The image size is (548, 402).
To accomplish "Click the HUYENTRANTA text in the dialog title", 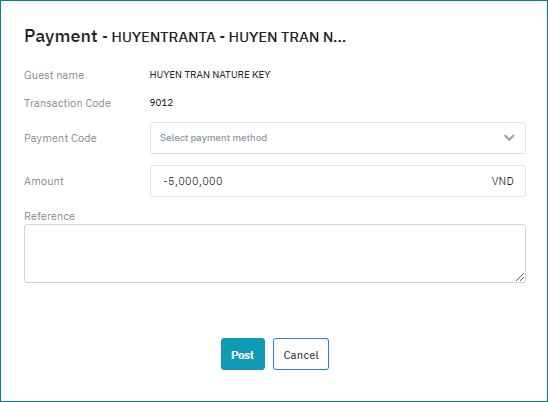I will coord(164,37).
